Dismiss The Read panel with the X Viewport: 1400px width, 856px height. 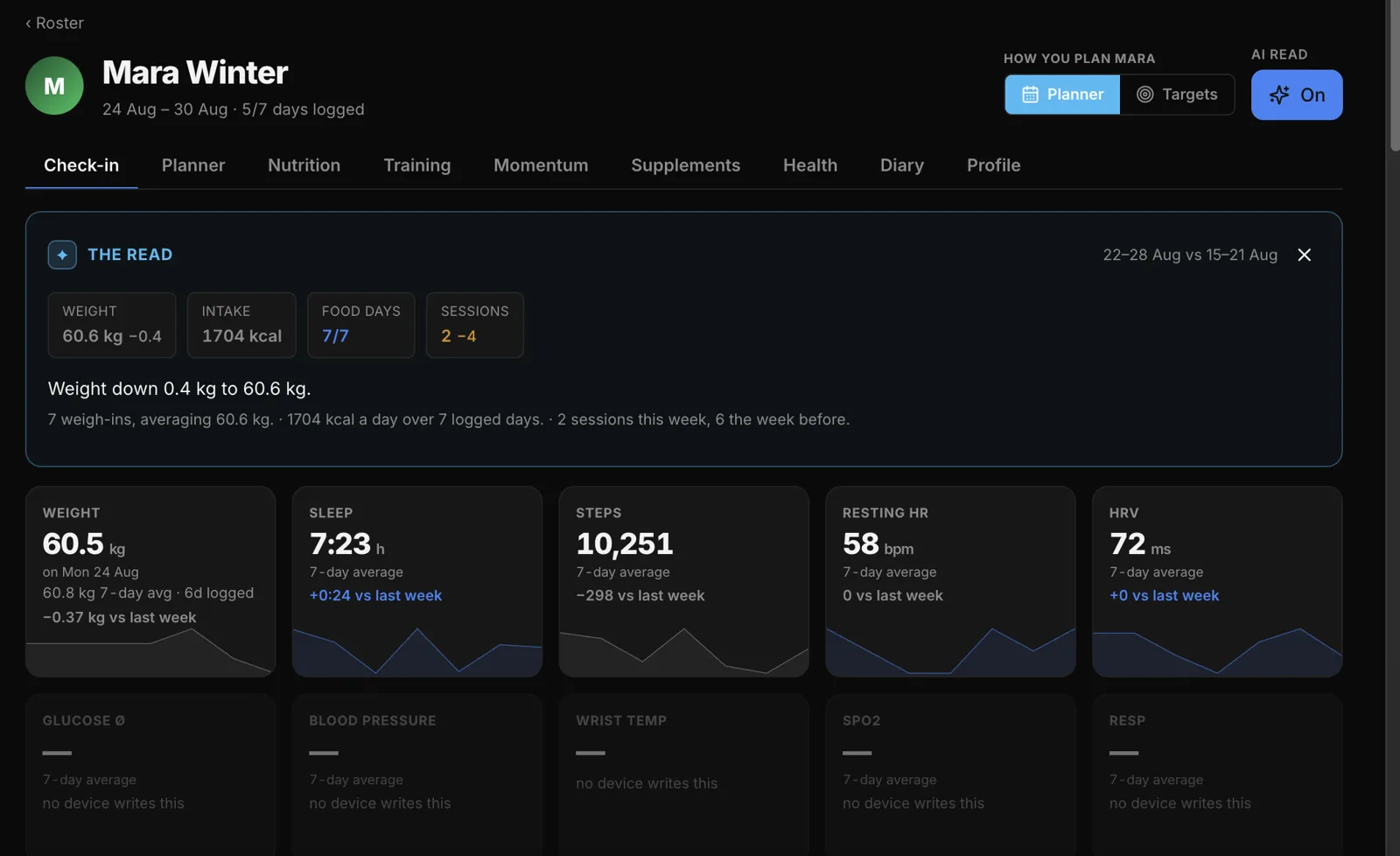[1304, 255]
